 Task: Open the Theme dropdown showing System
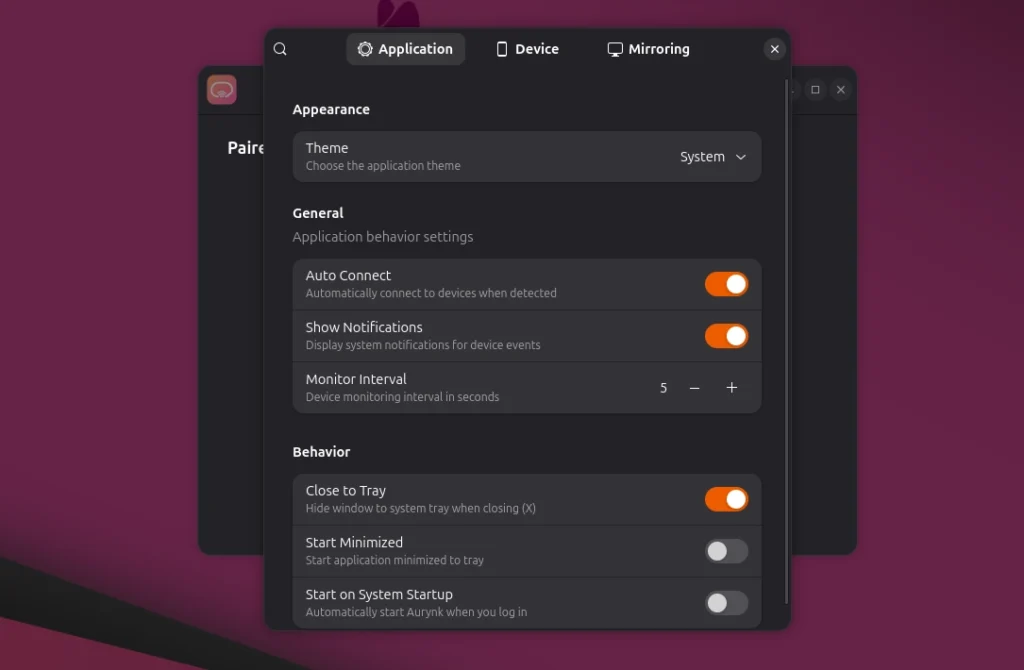(x=713, y=157)
